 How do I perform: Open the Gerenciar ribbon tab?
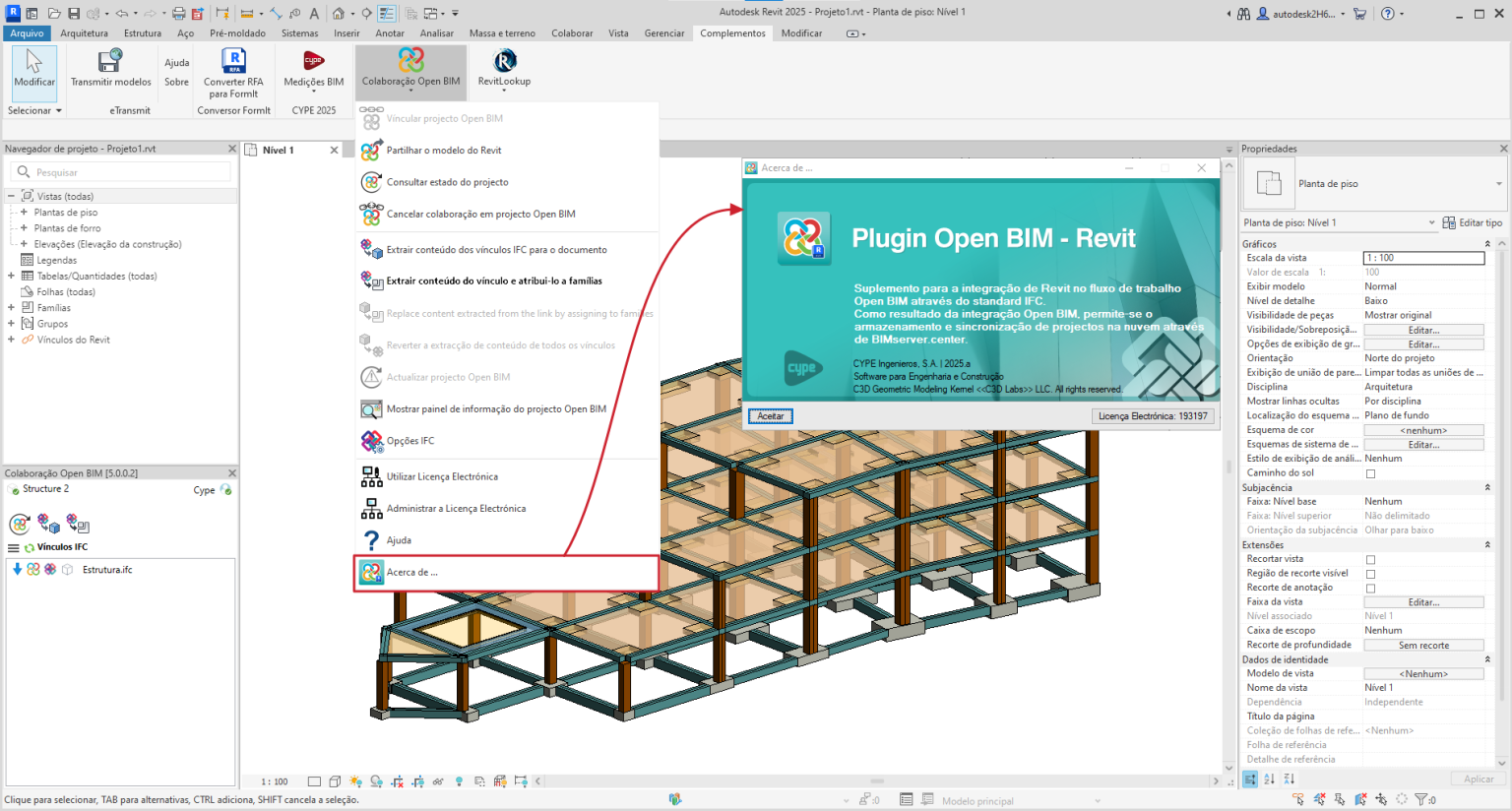pyautogui.click(x=663, y=33)
